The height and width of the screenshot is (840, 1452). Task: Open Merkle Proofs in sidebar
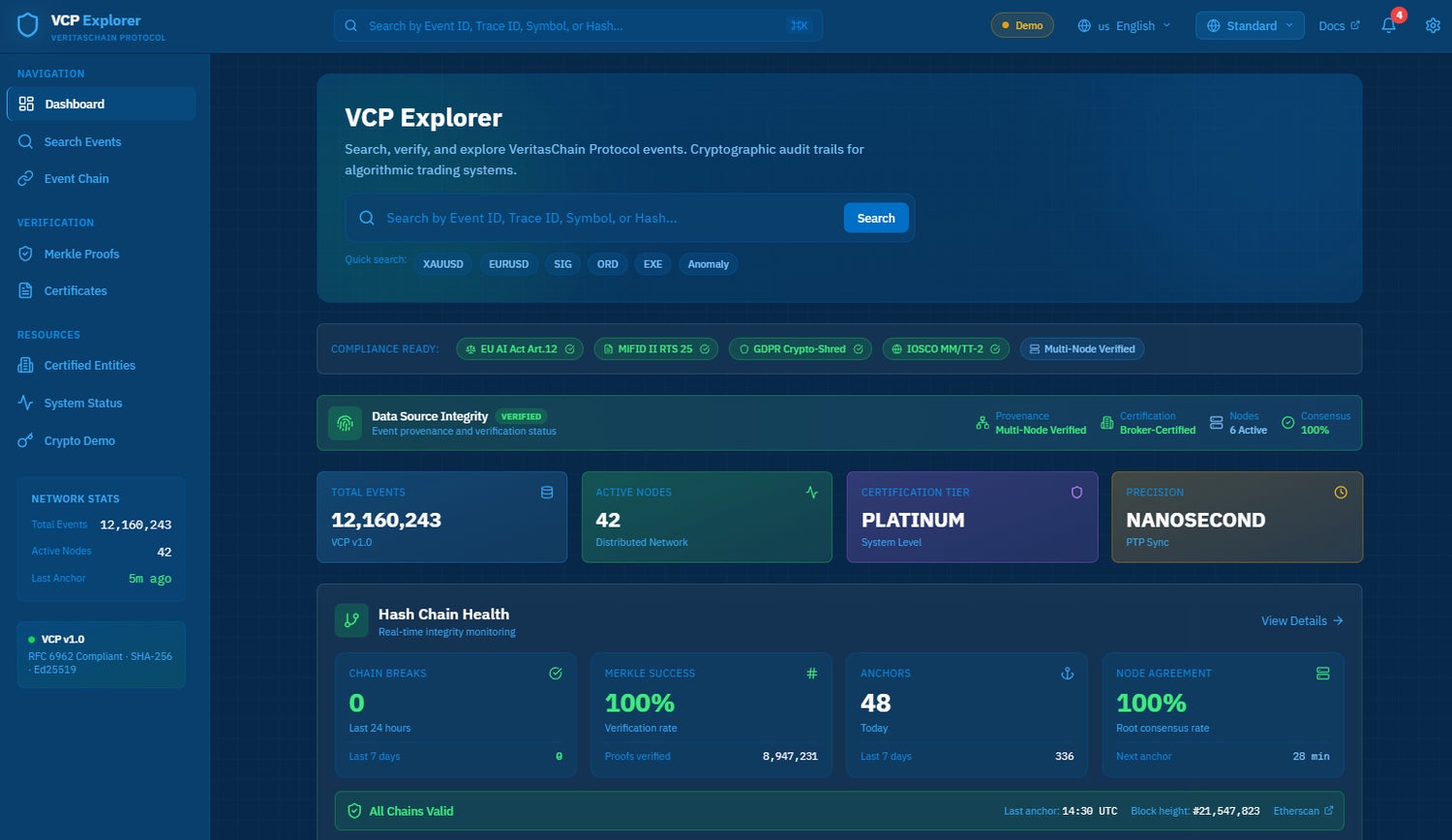[x=81, y=255]
